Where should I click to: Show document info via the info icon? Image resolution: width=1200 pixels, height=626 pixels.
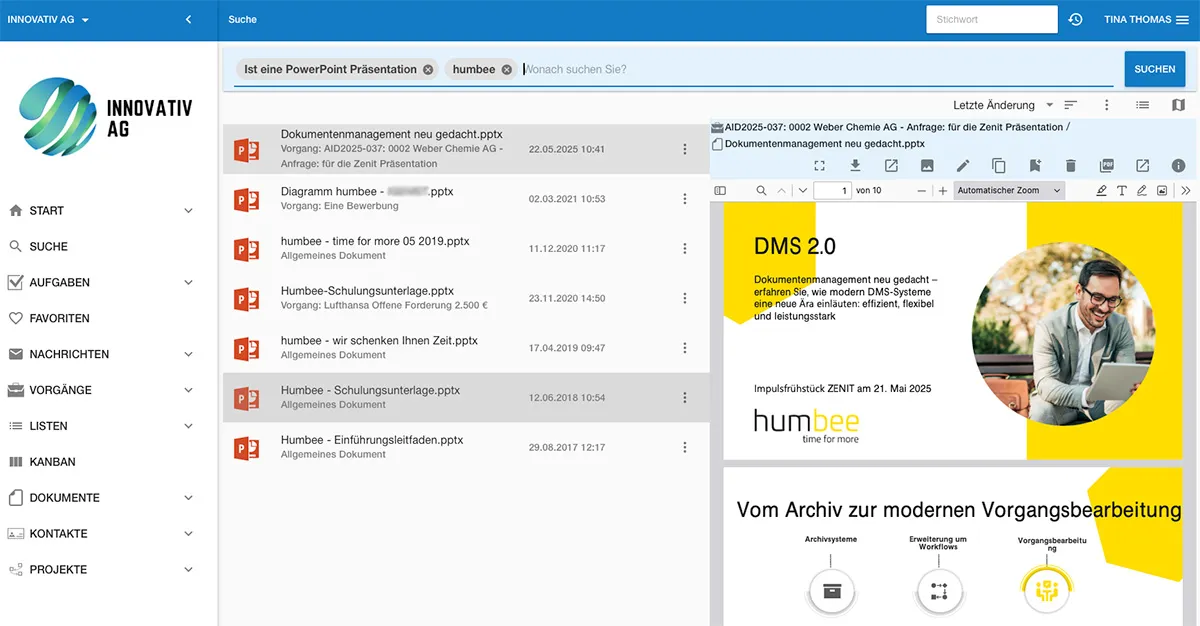(x=1178, y=165)
